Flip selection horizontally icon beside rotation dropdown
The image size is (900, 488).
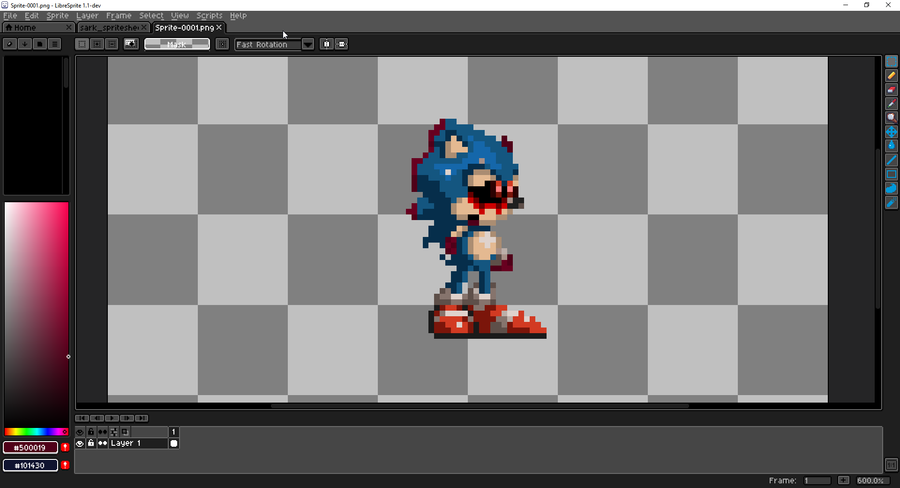pyautogui.click(x=327, y=44)
